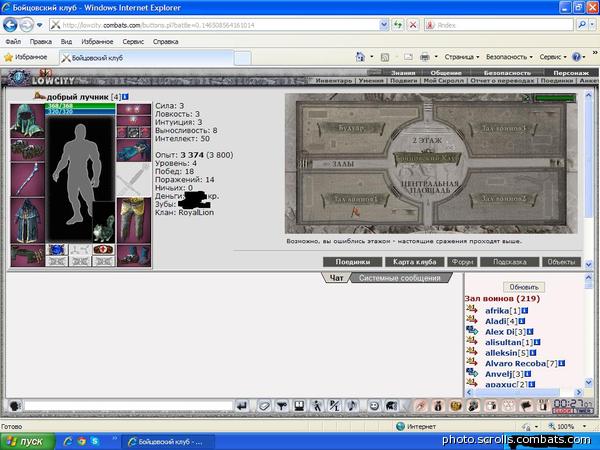The image size is (600, 450).
Task: Open the Файл menu in Internet Explorer
Action: tap(13, 41)
